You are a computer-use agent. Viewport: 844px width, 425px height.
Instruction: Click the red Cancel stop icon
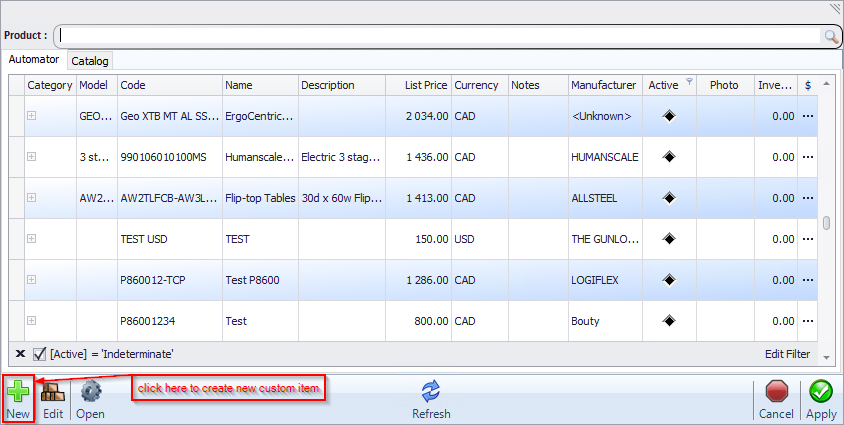(x=776, y=391)
